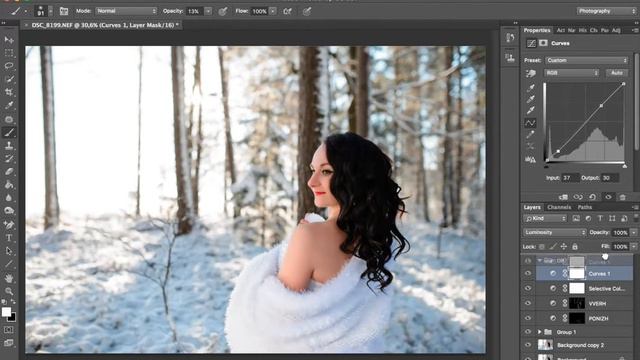Image resolution: width=640 pixels, height=360 pixels.
Task: Select the Hand tool
Action: tap(9, 278)
